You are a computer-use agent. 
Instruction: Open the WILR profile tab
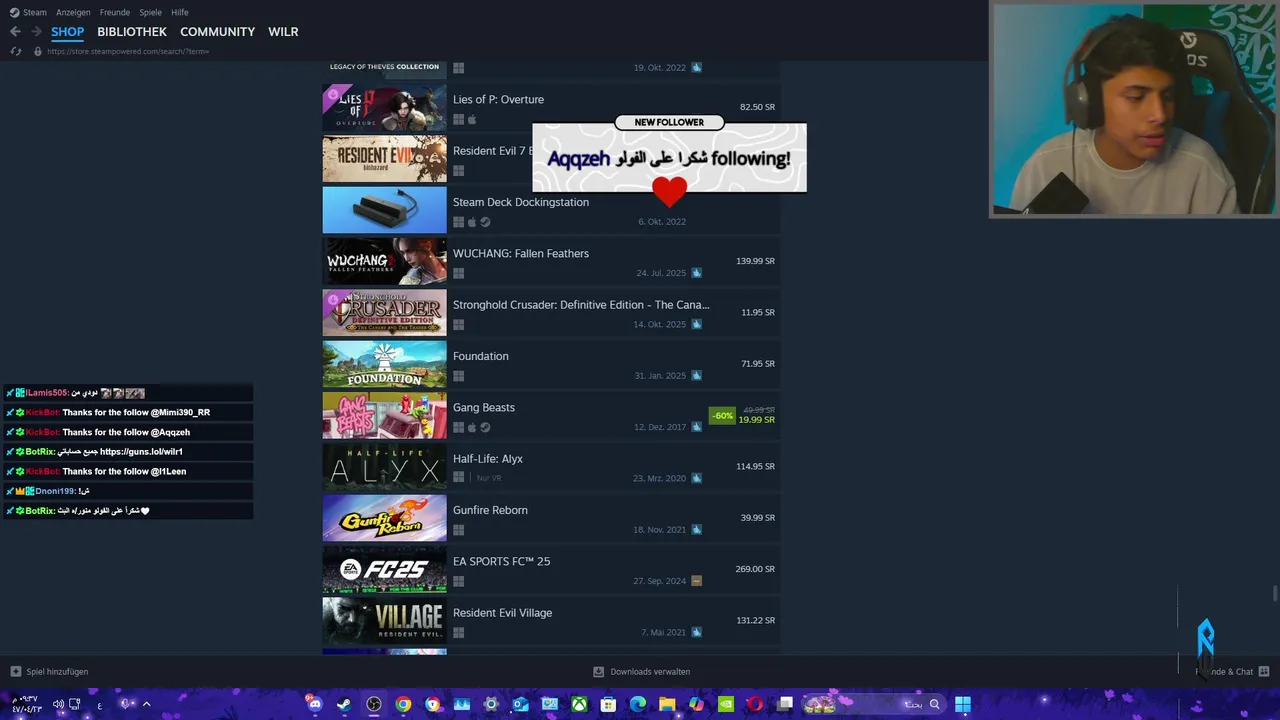click(x=283, y=32)
